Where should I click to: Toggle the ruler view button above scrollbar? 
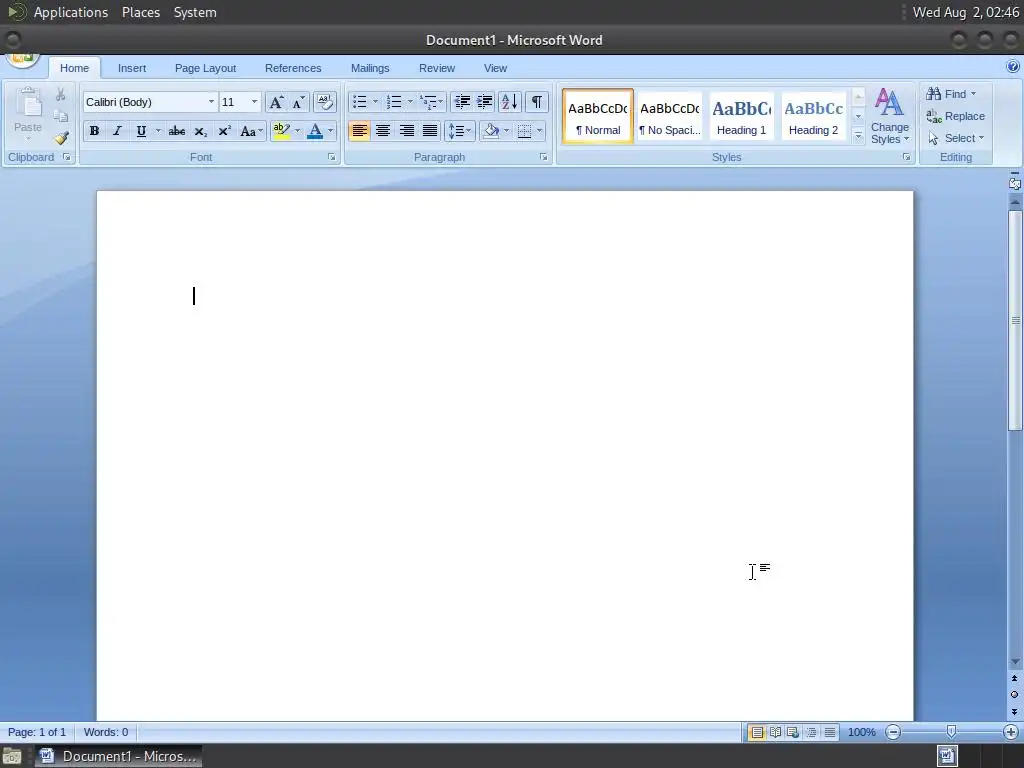[x=1014, y=184]
